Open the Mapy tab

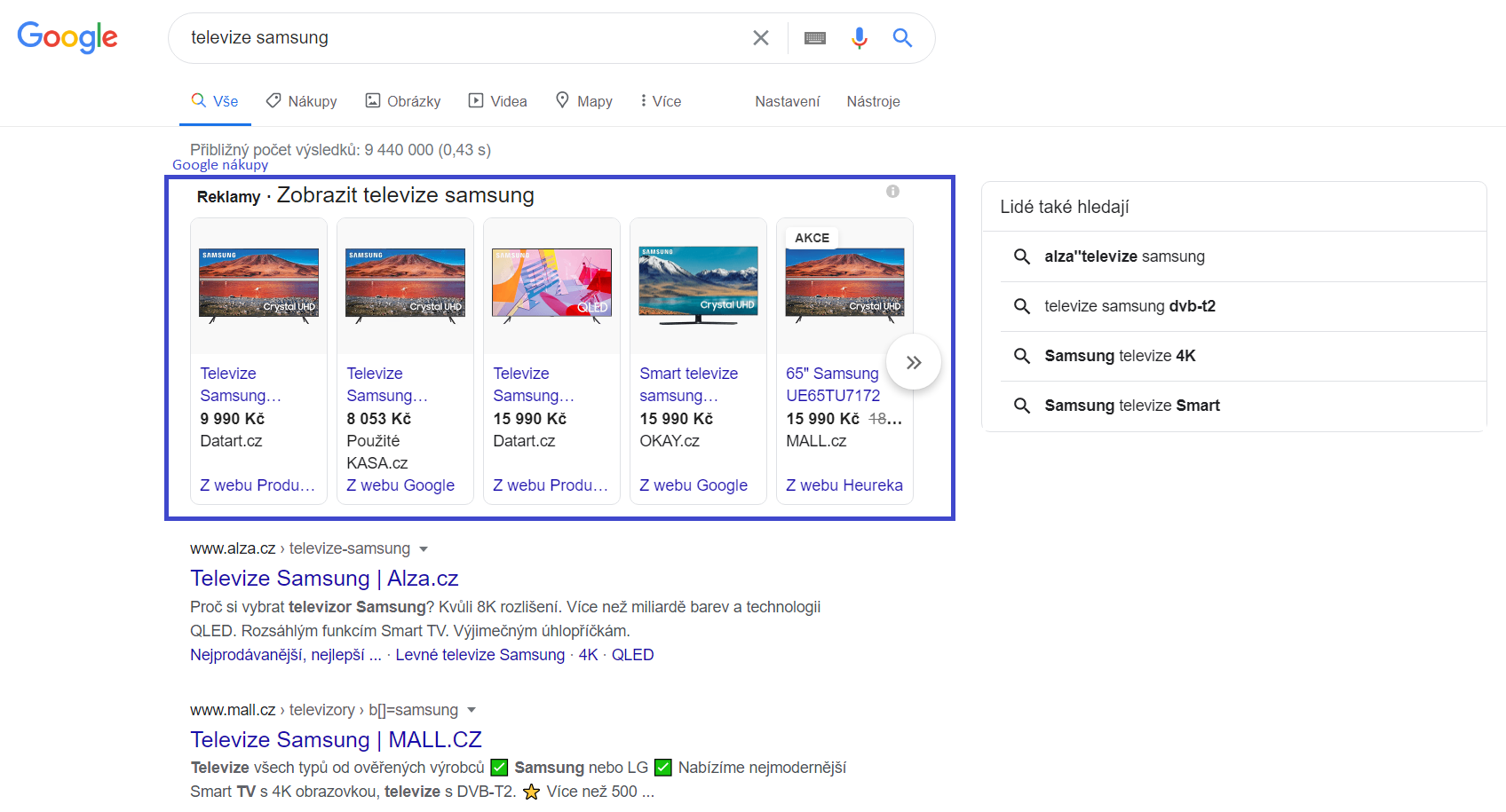[583, 101]
